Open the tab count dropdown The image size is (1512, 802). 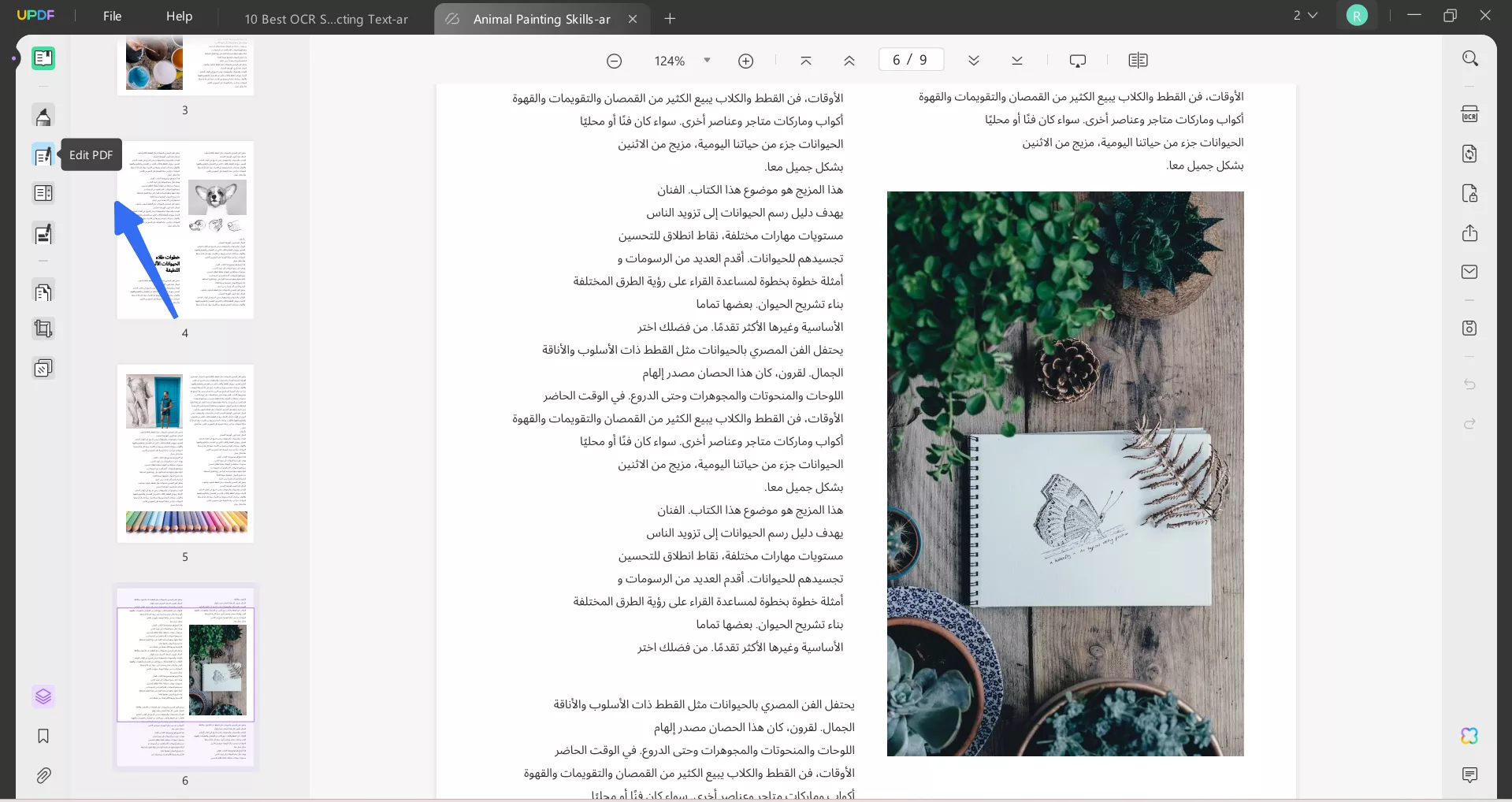(1305, 15)
